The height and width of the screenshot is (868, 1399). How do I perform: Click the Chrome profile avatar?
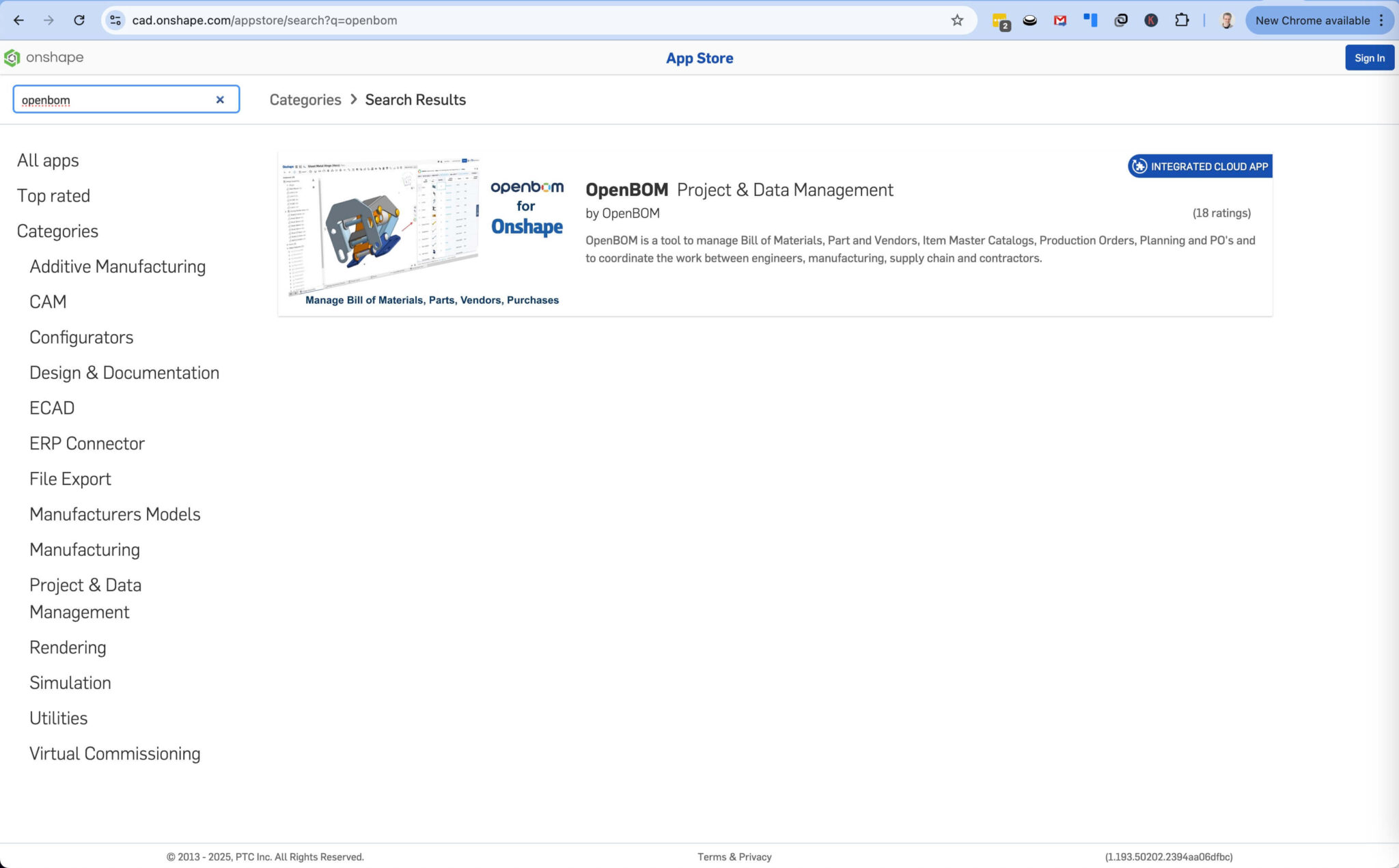coord(1226,20)
